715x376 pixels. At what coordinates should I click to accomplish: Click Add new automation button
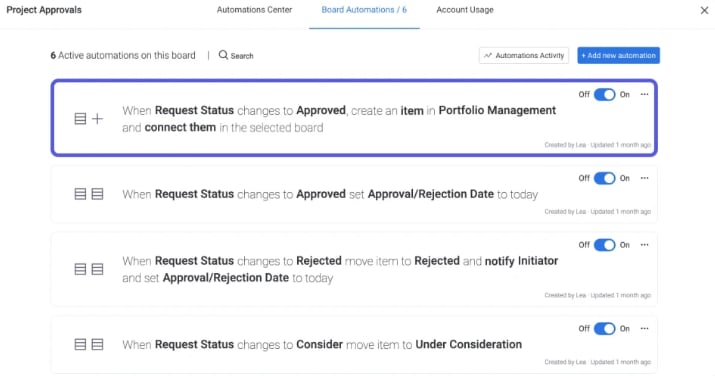pyautogui.click(x=618, y=56)
